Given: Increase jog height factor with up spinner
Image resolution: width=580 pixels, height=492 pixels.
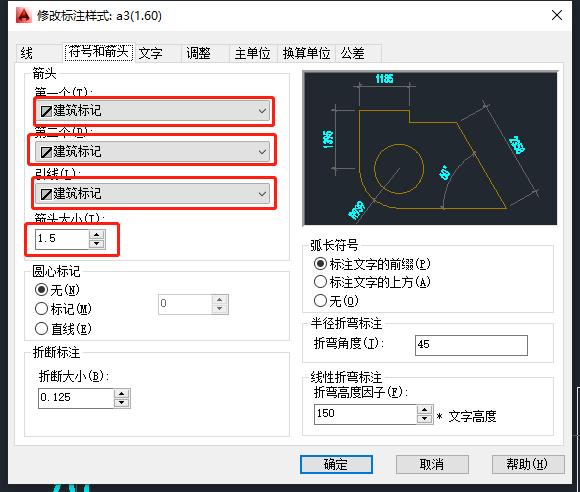Looking at the screenshot, I should coord(425,410).
